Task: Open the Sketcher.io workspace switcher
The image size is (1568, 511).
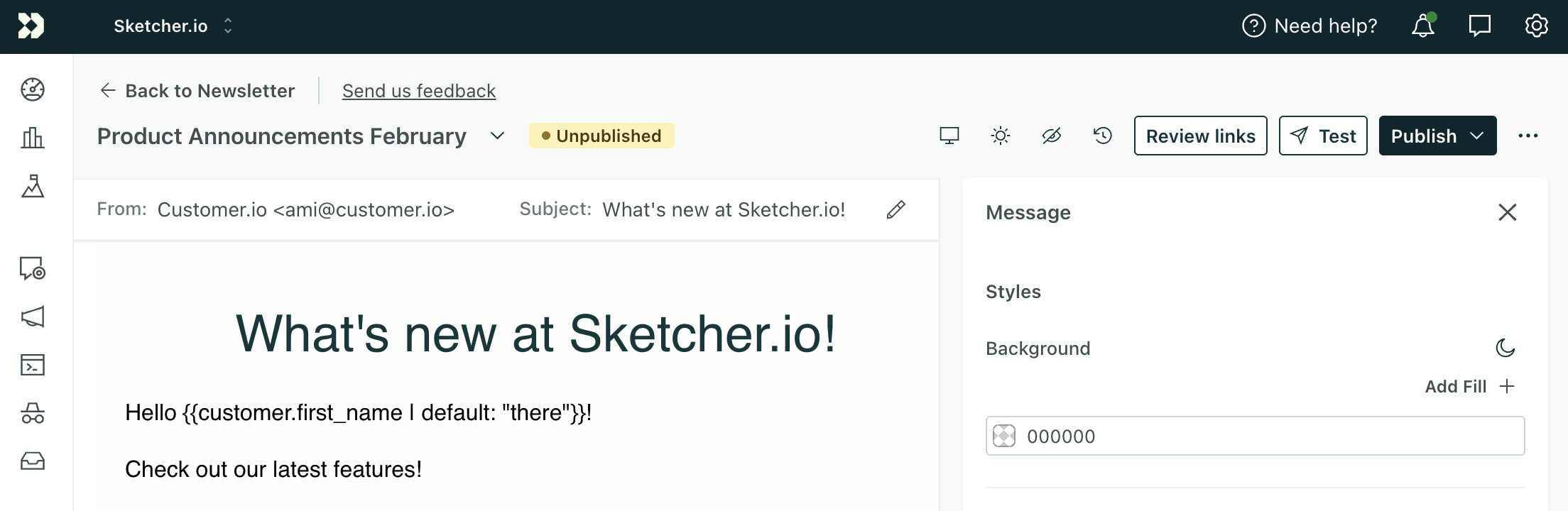Action: point(173,26)
